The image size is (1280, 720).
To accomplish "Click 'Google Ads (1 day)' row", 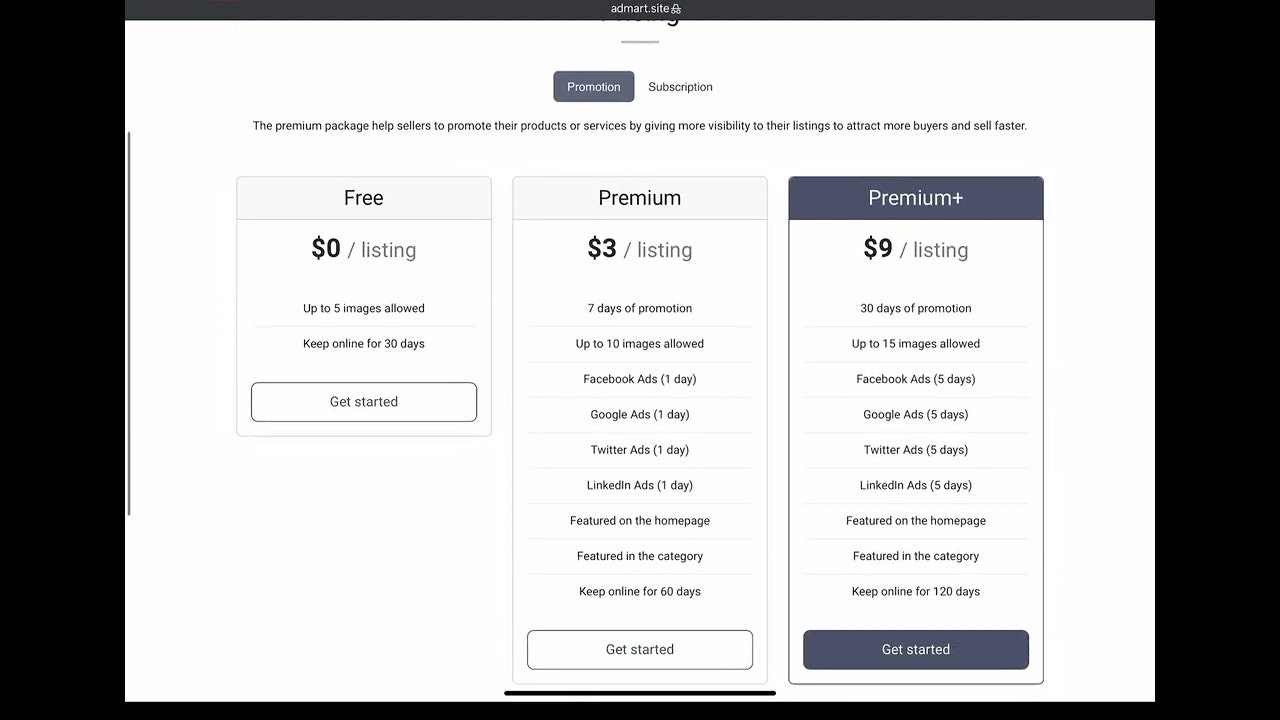I will tap(640, 415).
